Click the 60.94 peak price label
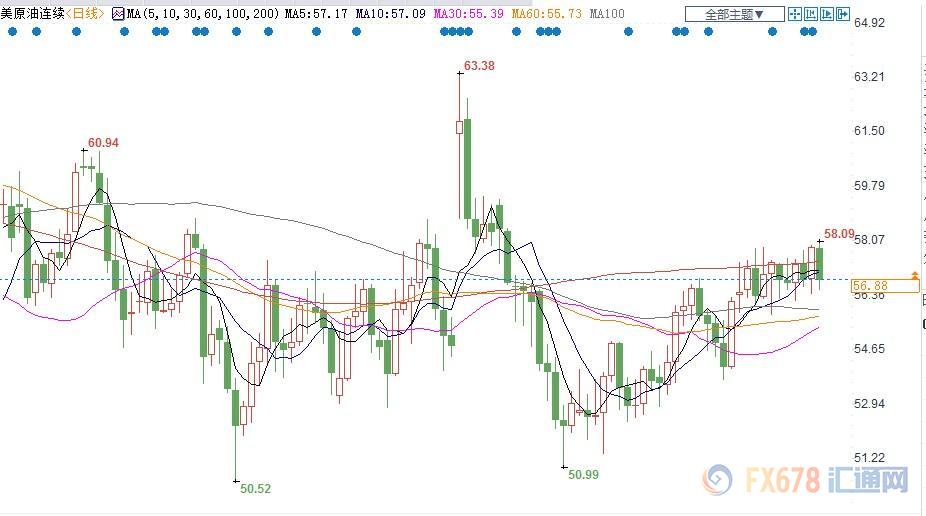This screenshot has width=926, height=516. point(103,142)
